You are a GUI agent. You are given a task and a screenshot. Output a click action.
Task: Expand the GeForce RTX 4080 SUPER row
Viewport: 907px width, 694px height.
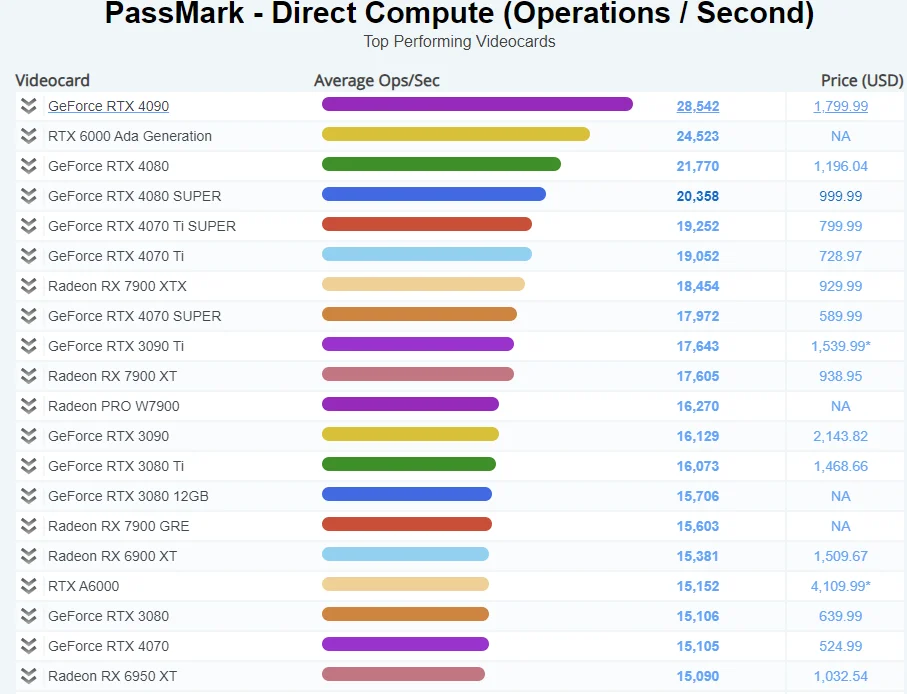[x=28, y=196]
